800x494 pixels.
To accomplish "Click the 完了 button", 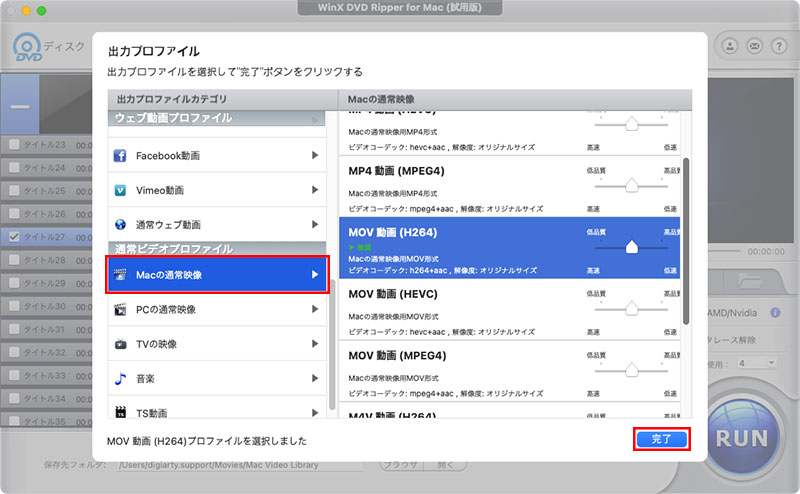I will (661, 439).
